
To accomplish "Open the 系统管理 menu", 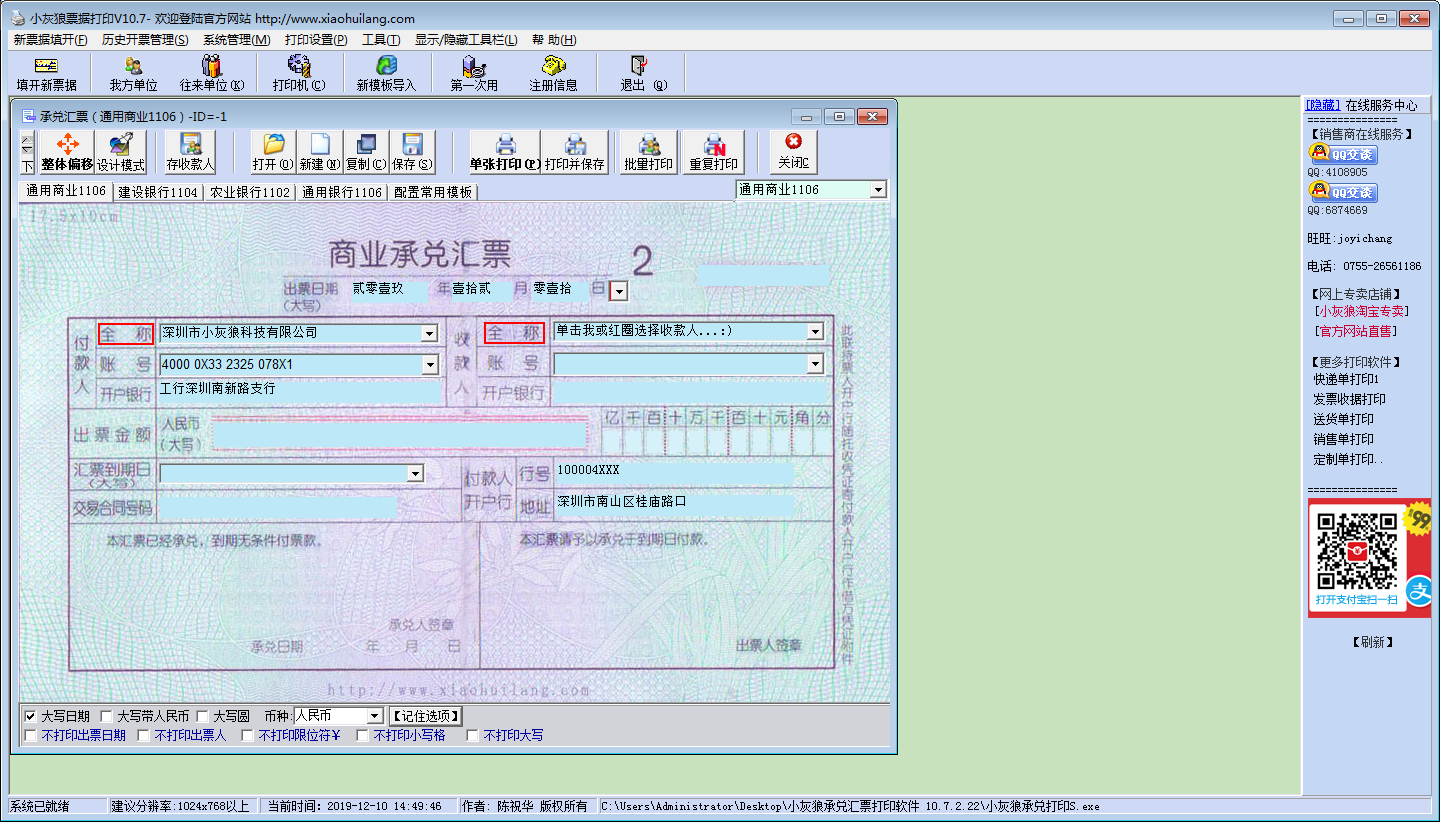I will (236, 40).
